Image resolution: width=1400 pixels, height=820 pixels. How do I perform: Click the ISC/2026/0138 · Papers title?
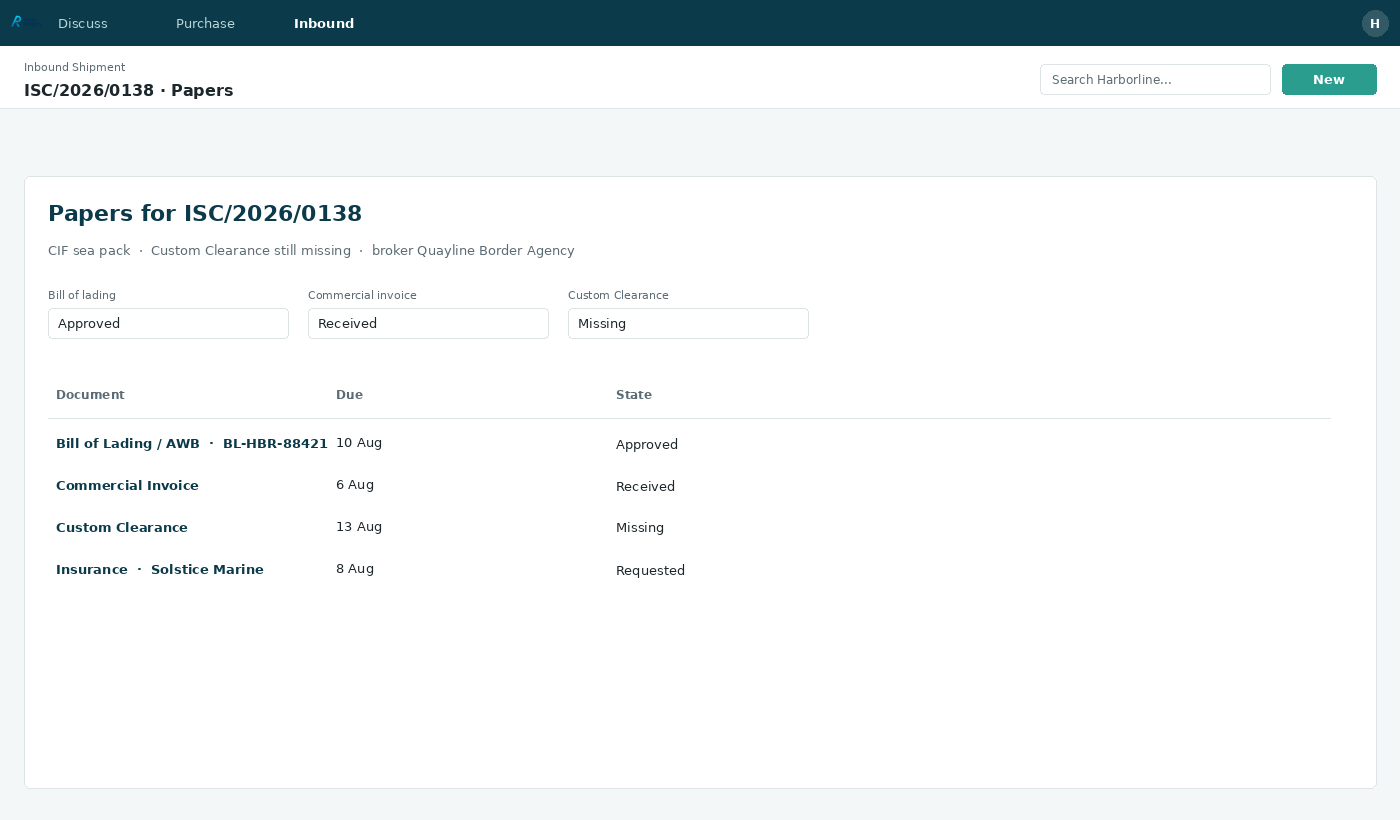click(x=129, y=91)
